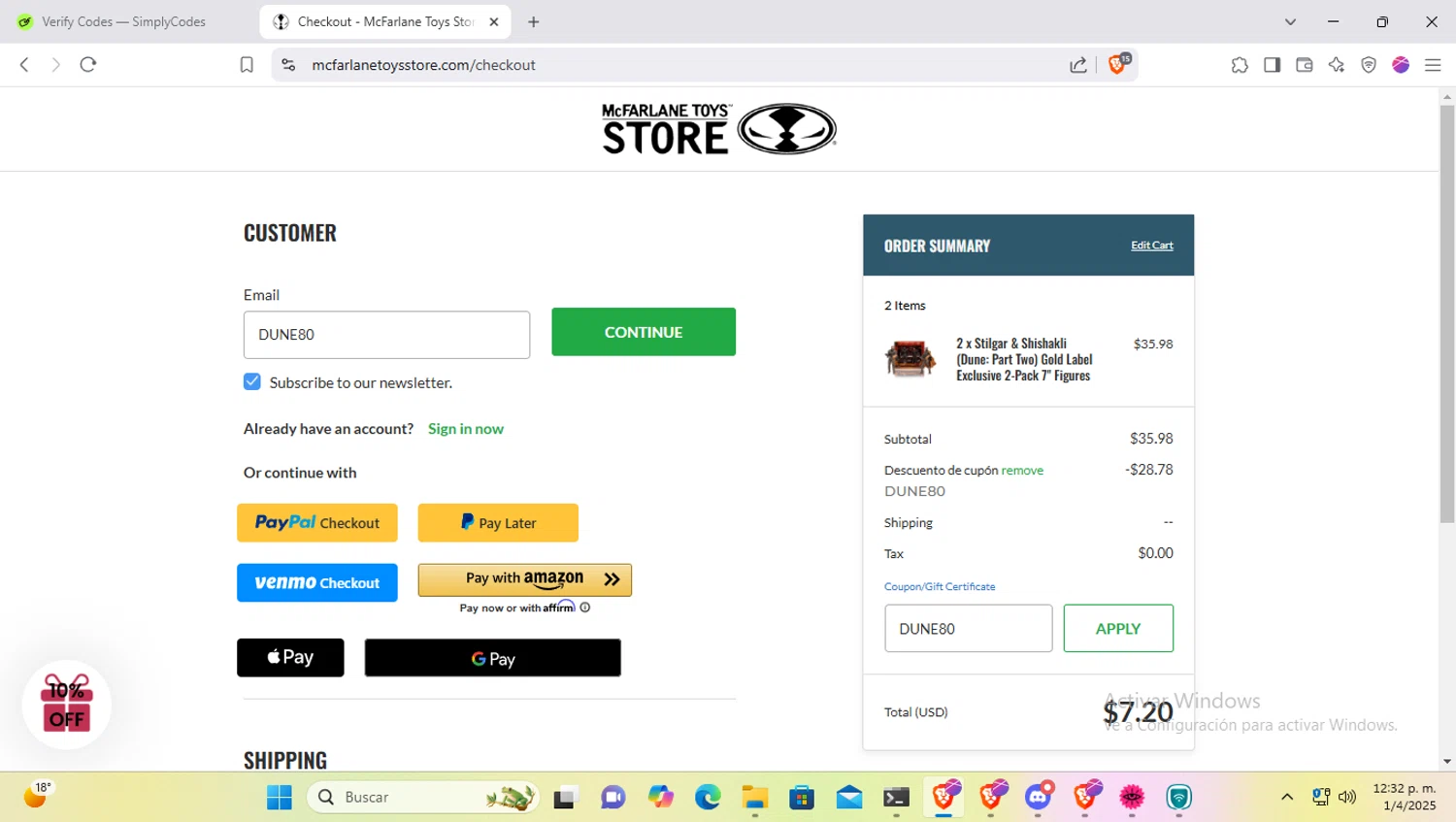Focus the Email input field
Image resolution: width=1456 pixels, height=822 pixels.
click(386, 335)
